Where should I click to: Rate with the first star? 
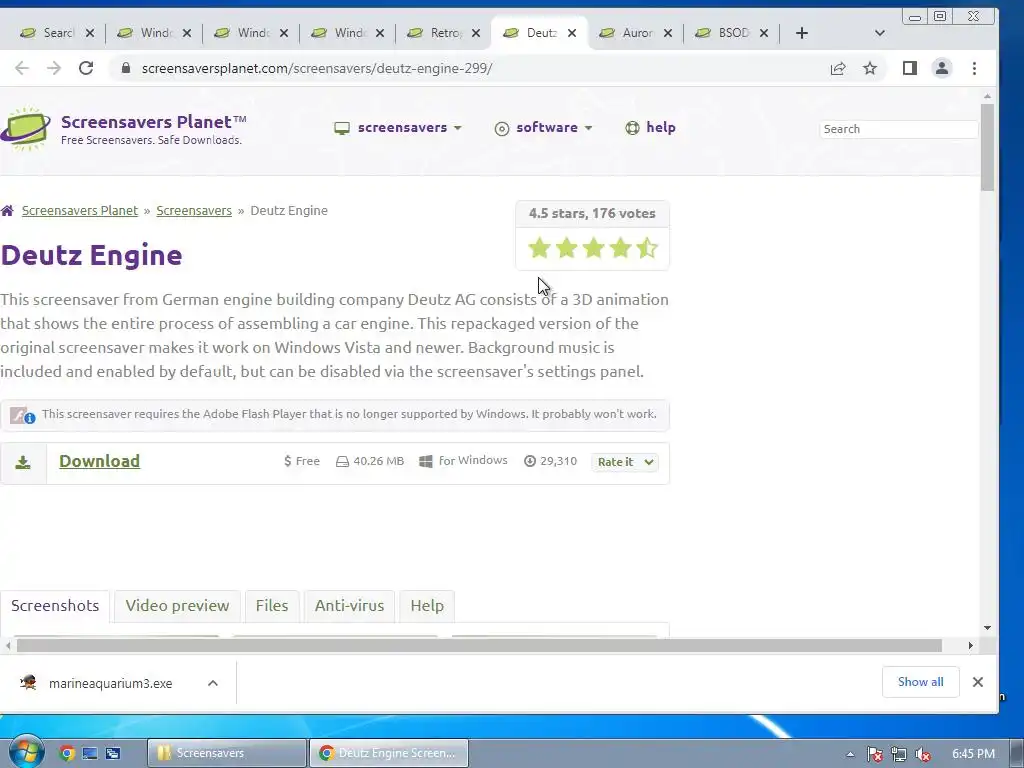(x=539, y=248)
